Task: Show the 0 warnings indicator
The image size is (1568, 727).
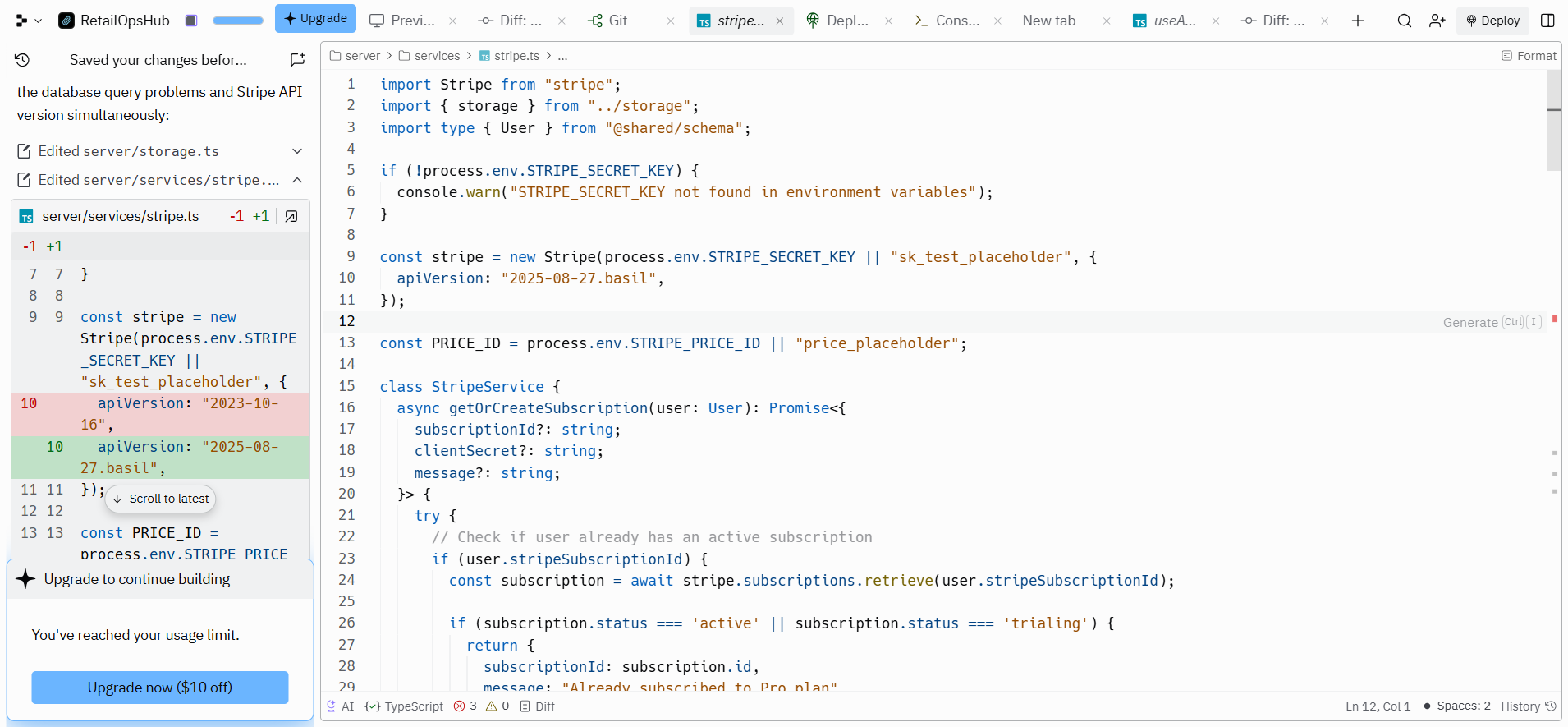Action: tap(497, 706)
